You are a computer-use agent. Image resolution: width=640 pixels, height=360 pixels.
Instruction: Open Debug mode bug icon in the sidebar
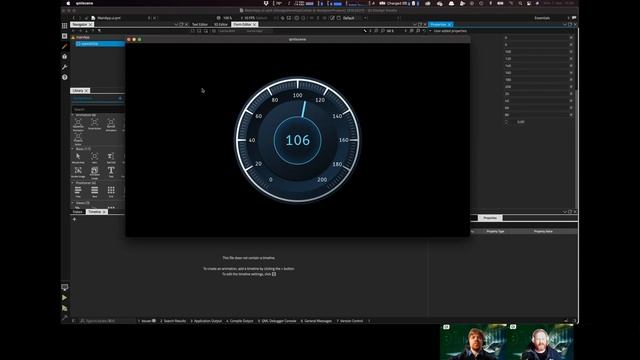64,56
